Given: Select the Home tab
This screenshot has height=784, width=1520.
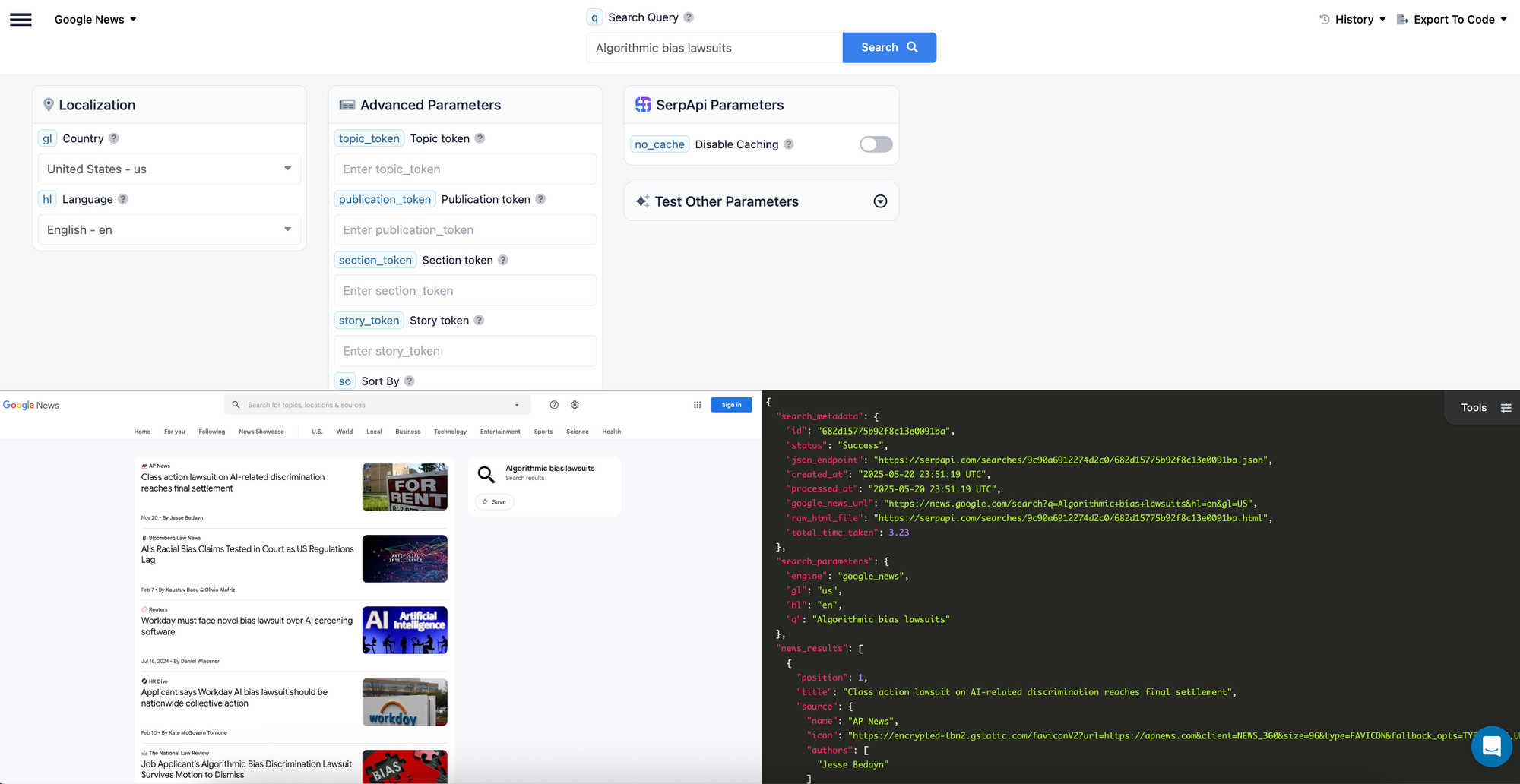Looking at the screenshot, I should coord(142,432).
